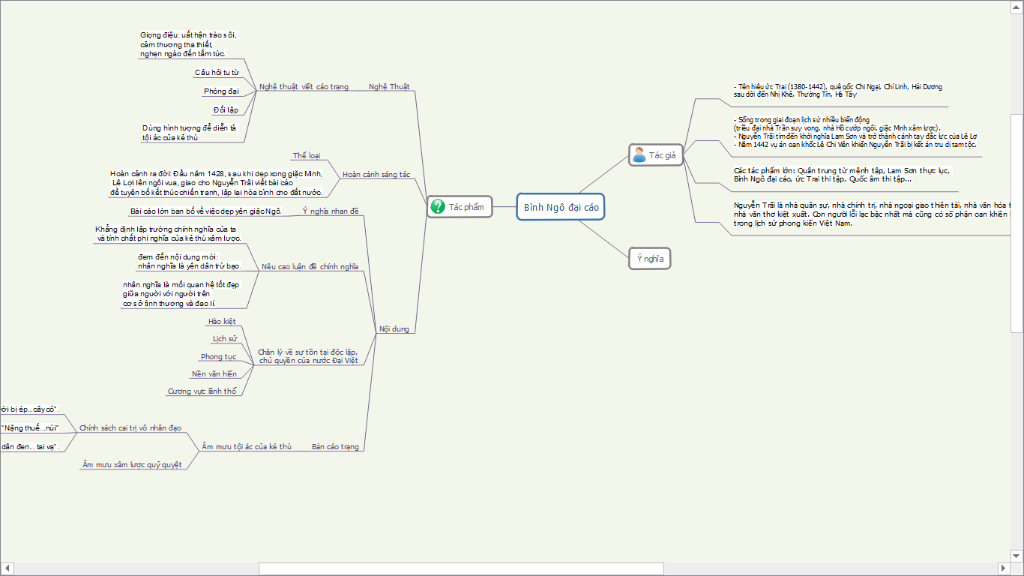Select the Ý nghĩa nhan đề subtopic

[330, 211]
